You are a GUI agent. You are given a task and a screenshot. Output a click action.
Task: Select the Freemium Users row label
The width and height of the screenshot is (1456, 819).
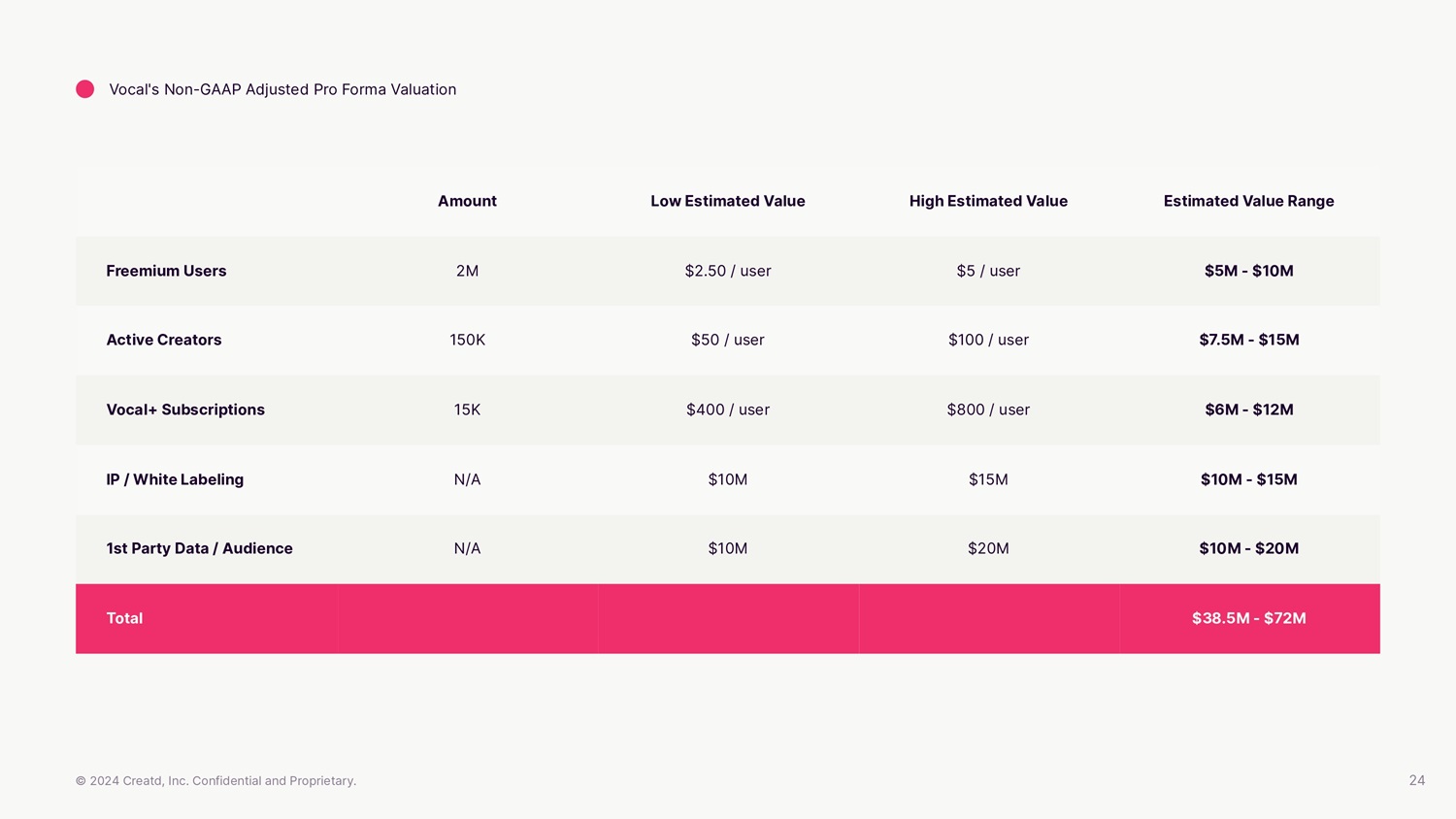[166, 271]
